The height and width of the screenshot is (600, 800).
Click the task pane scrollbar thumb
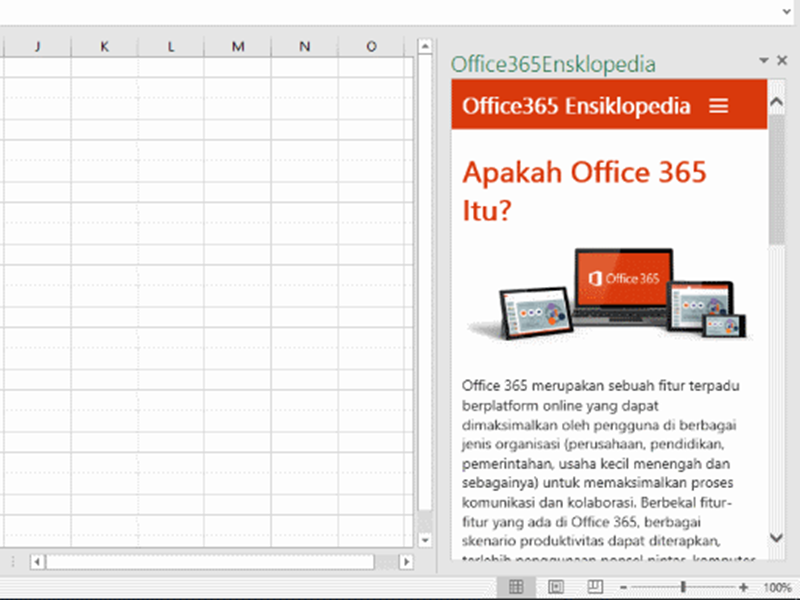[776, 180]
